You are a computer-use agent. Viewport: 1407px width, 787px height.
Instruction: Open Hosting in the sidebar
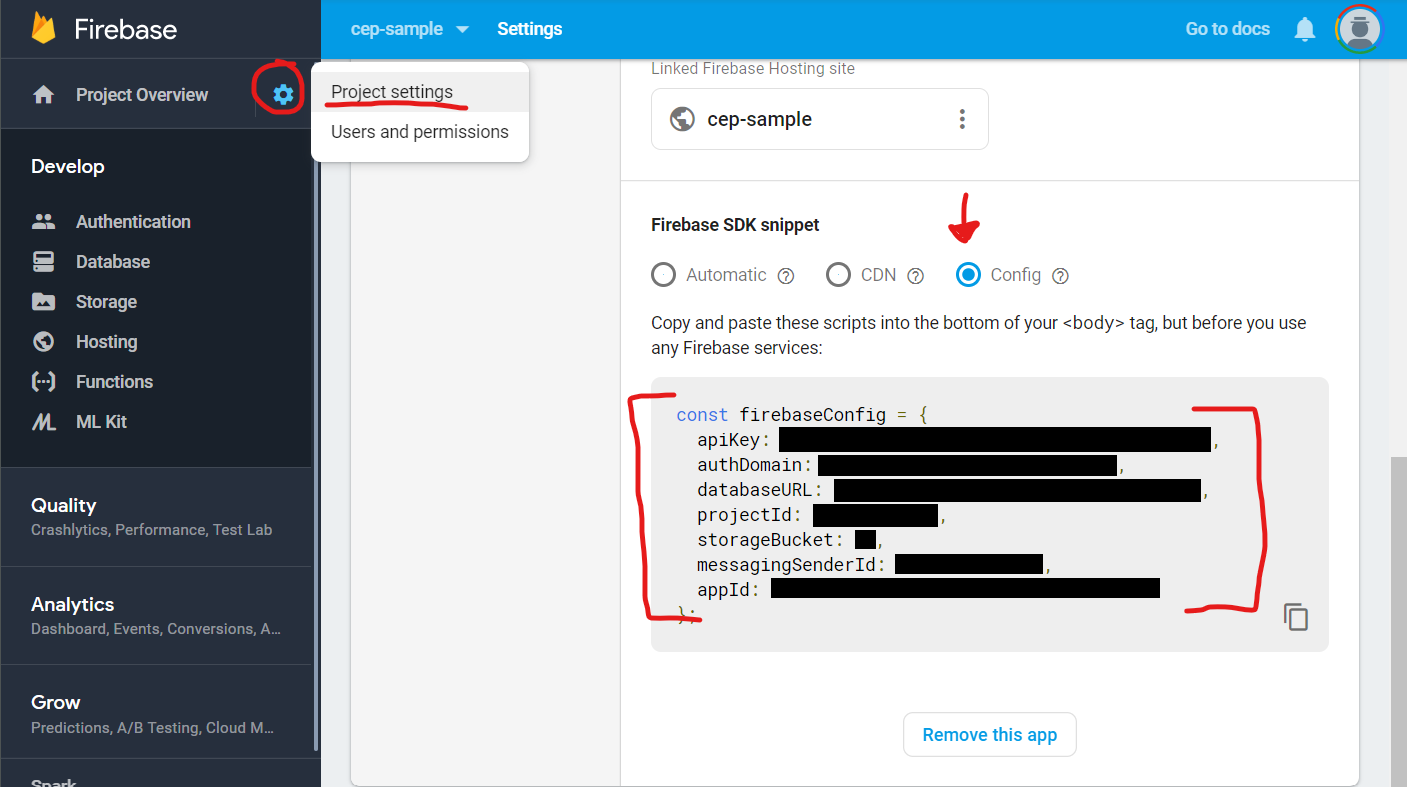click(106, 342)
